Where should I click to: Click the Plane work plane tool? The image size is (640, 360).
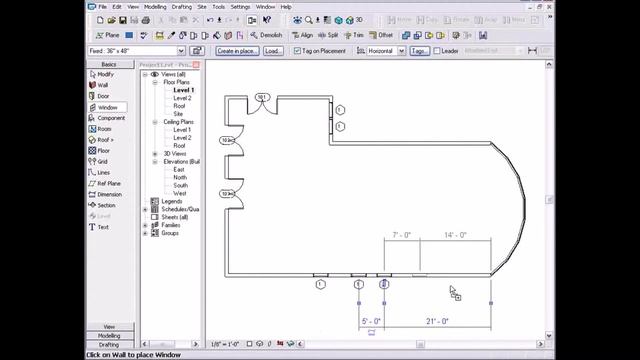pos(108,36)
